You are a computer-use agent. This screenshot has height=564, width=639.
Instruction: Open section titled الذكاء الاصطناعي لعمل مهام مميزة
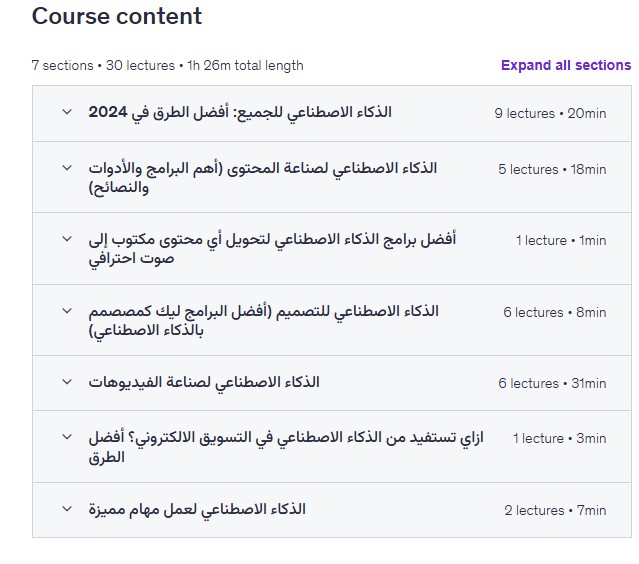point(197,509)
